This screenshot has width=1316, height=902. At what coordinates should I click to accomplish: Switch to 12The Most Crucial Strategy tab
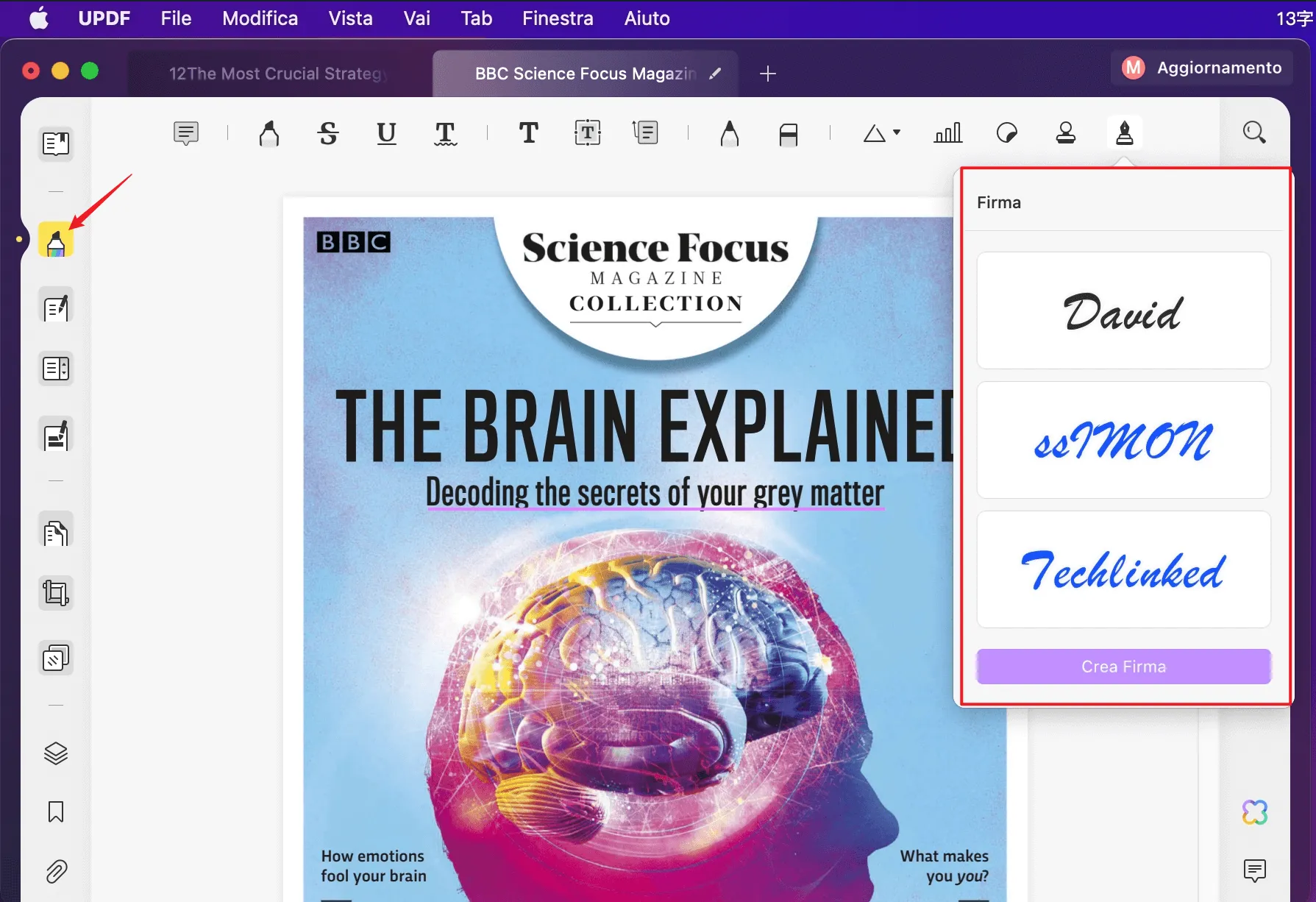click(x=280, y=74)
